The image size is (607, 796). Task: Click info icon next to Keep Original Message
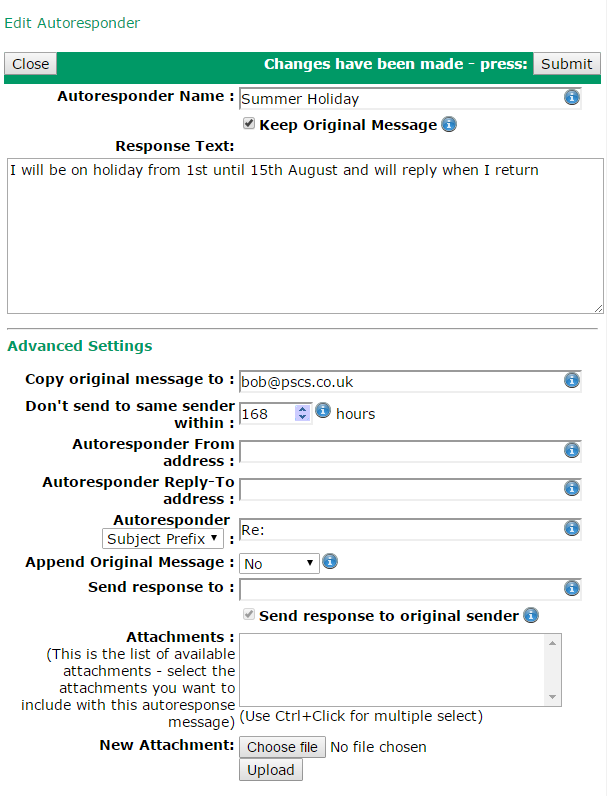pyautogui.click(x=449, y=124)
